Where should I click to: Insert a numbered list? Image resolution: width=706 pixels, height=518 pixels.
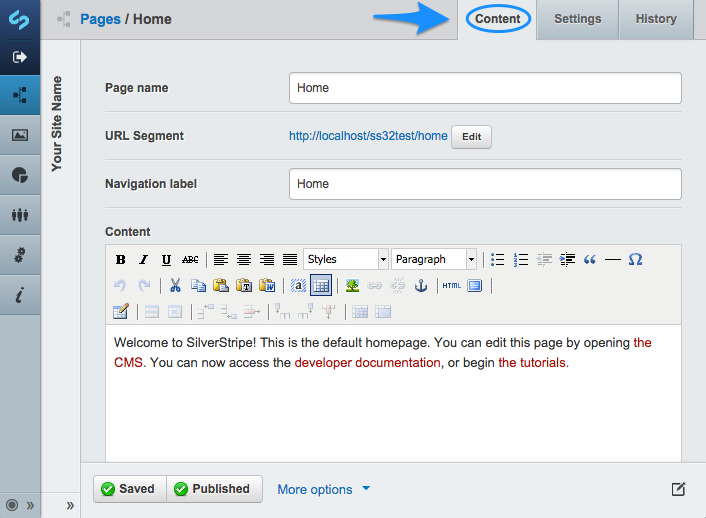click(x=520, y=259)
